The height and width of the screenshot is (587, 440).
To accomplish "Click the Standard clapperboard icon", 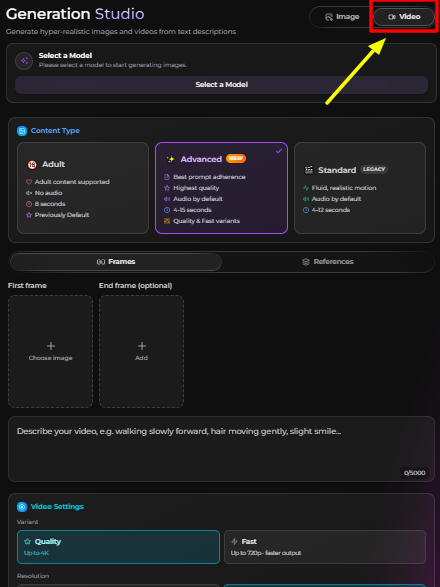I will pos(309,170).
